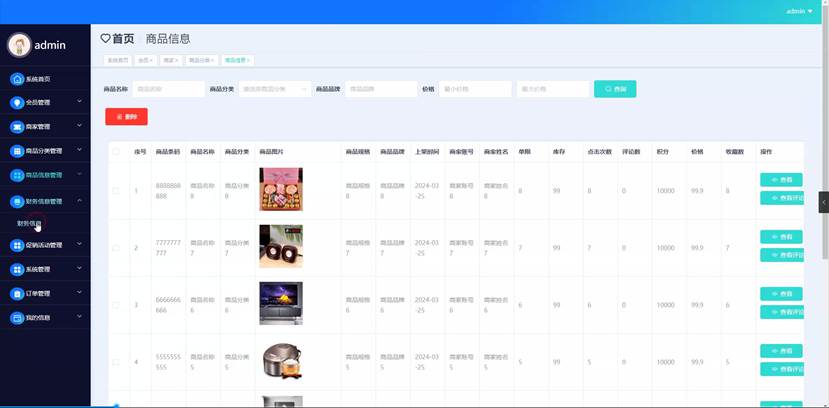Click the television product image in row 3

coord(281,303)
